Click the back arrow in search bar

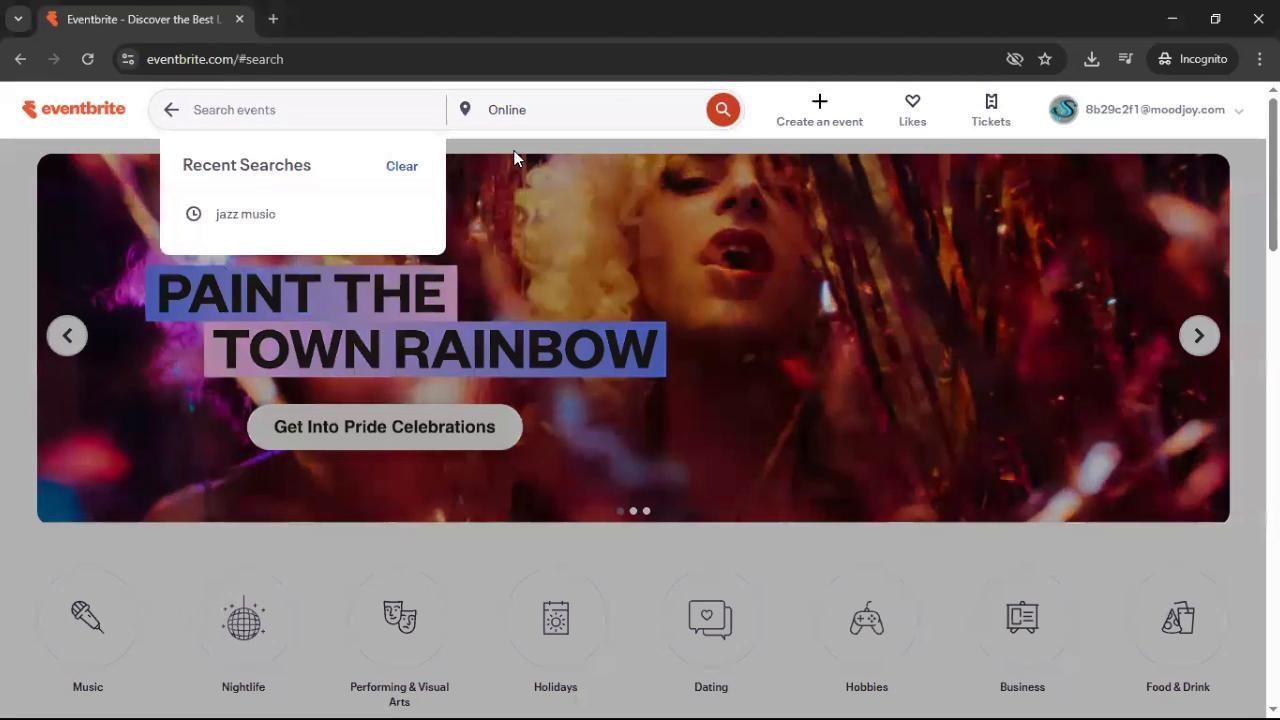click(171, 109)
